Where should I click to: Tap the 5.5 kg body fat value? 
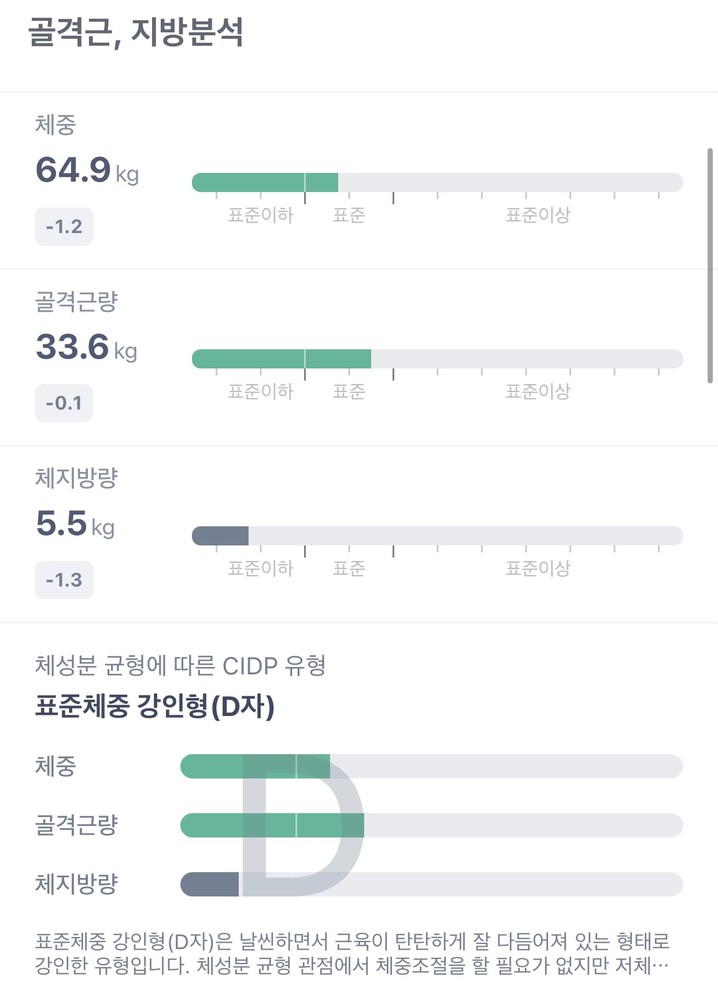(x=75, y=525)
